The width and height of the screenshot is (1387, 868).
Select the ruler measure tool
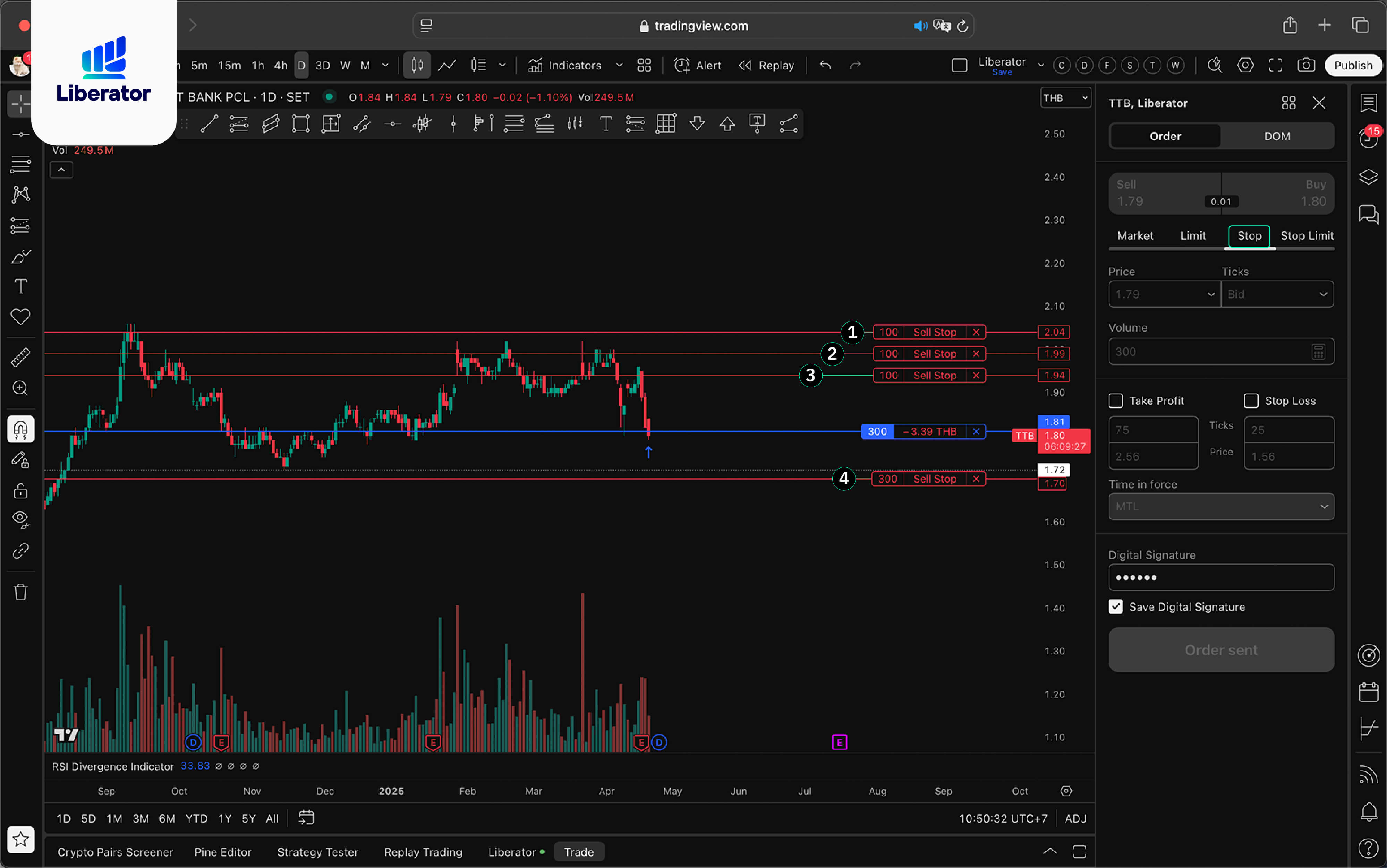pos(21,358)
